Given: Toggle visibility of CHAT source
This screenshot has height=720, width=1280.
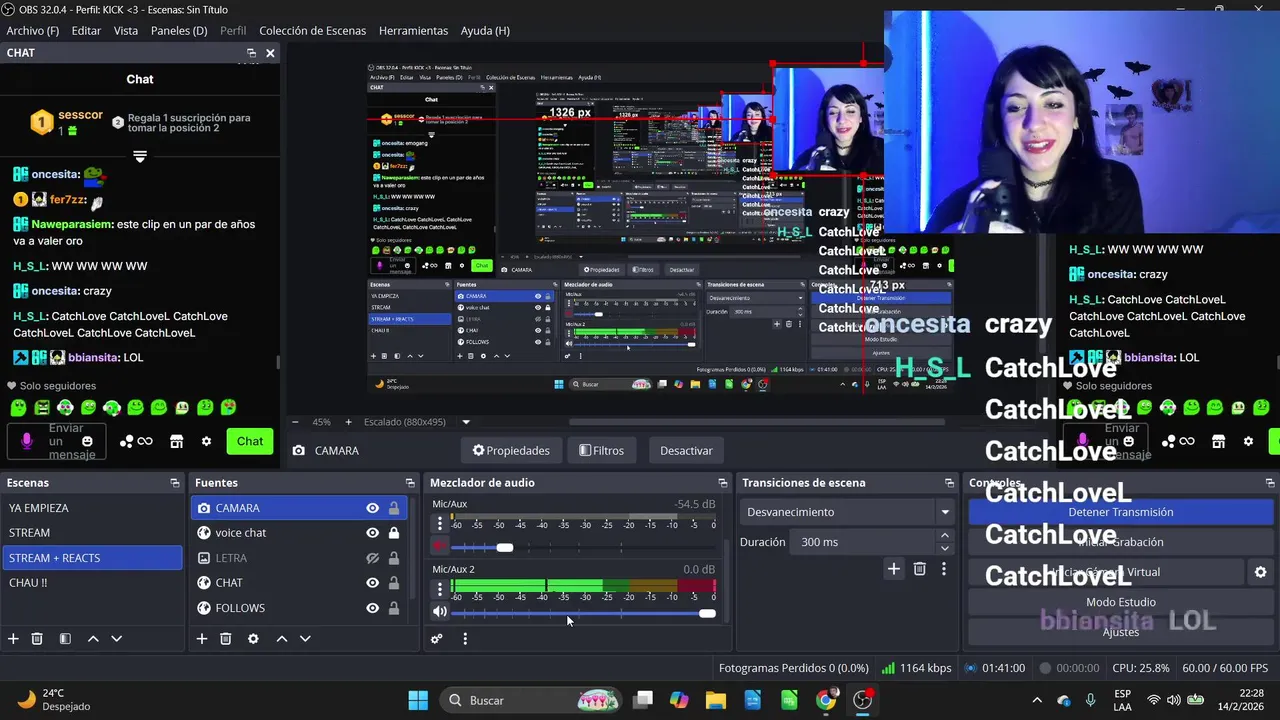Looking at the screenshot, I should 372,583.
